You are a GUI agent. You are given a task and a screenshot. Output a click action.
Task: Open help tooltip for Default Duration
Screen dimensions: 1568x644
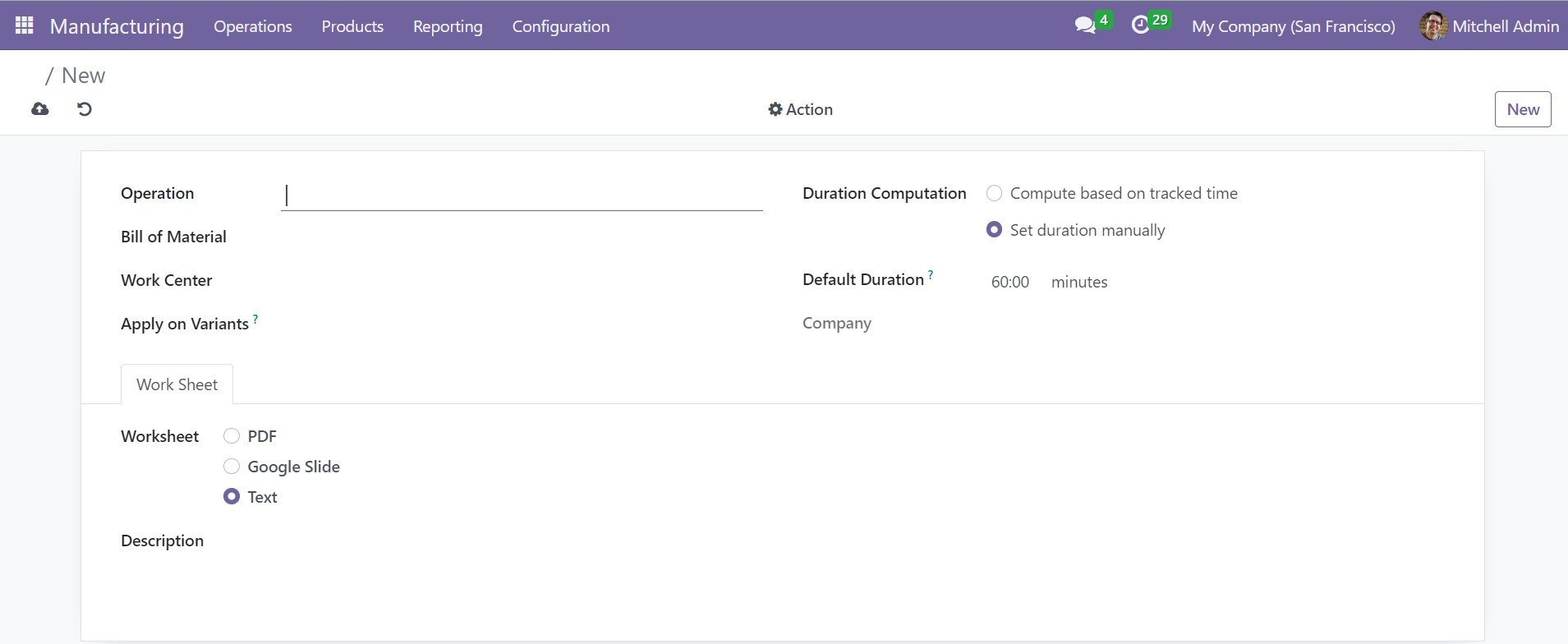[931, 274]
